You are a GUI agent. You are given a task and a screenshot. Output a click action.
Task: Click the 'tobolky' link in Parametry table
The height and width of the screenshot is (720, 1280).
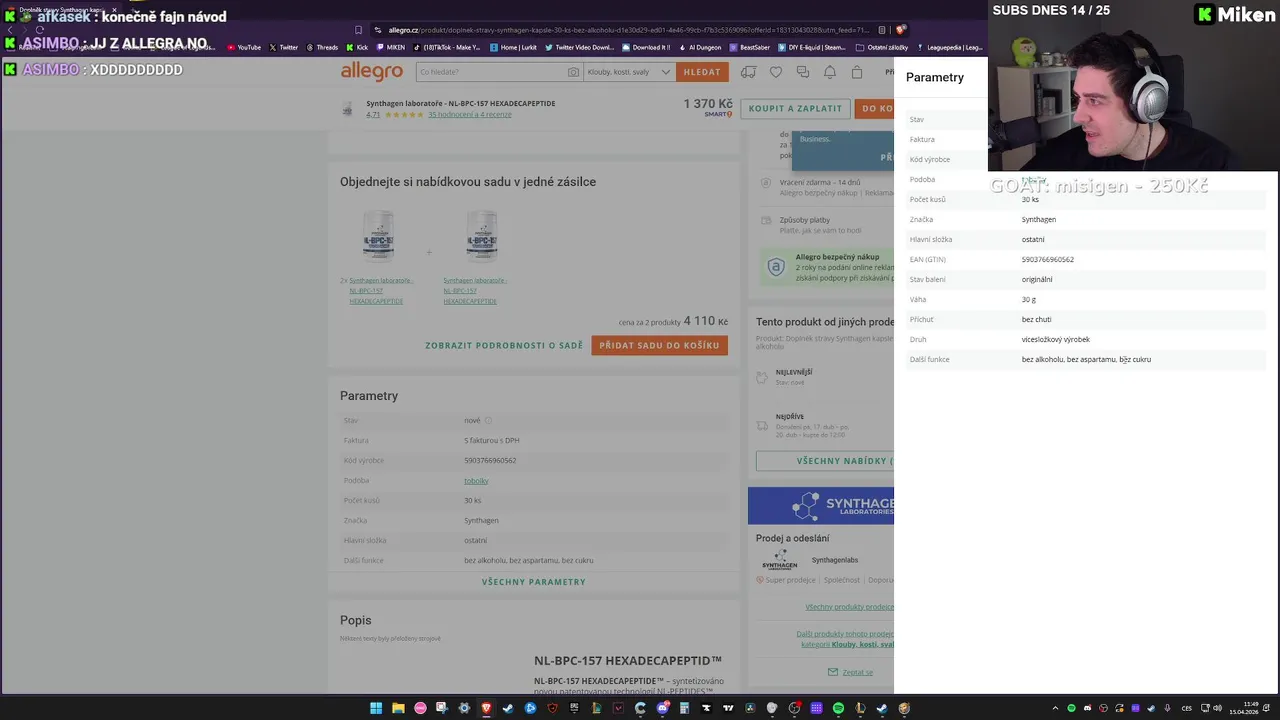click(x=476, y=481)
